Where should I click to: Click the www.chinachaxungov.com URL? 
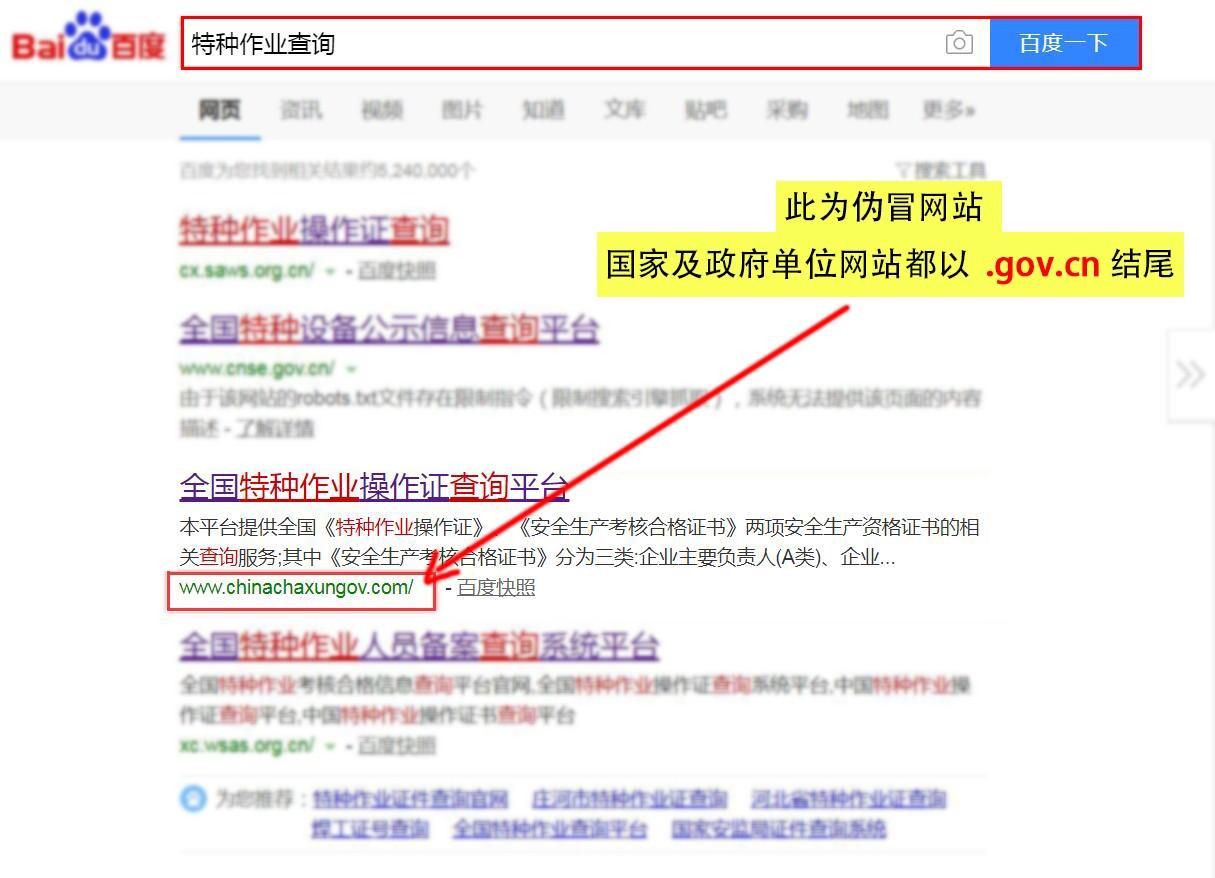pos(297,588)
